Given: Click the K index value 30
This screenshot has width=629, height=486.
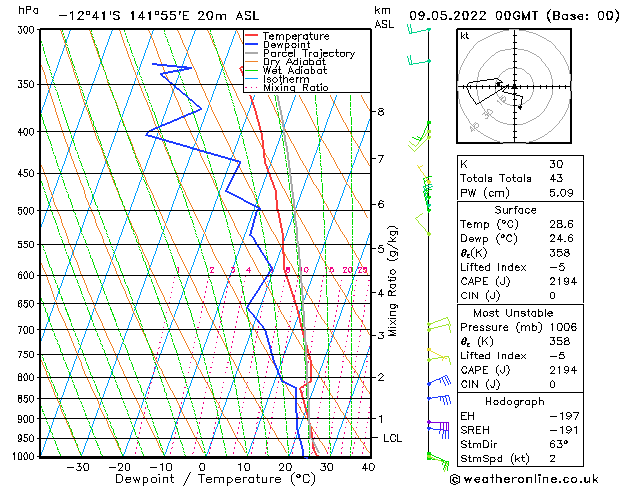Looking at the screenshot, I should pyautogui.click(x=556, y=164).
